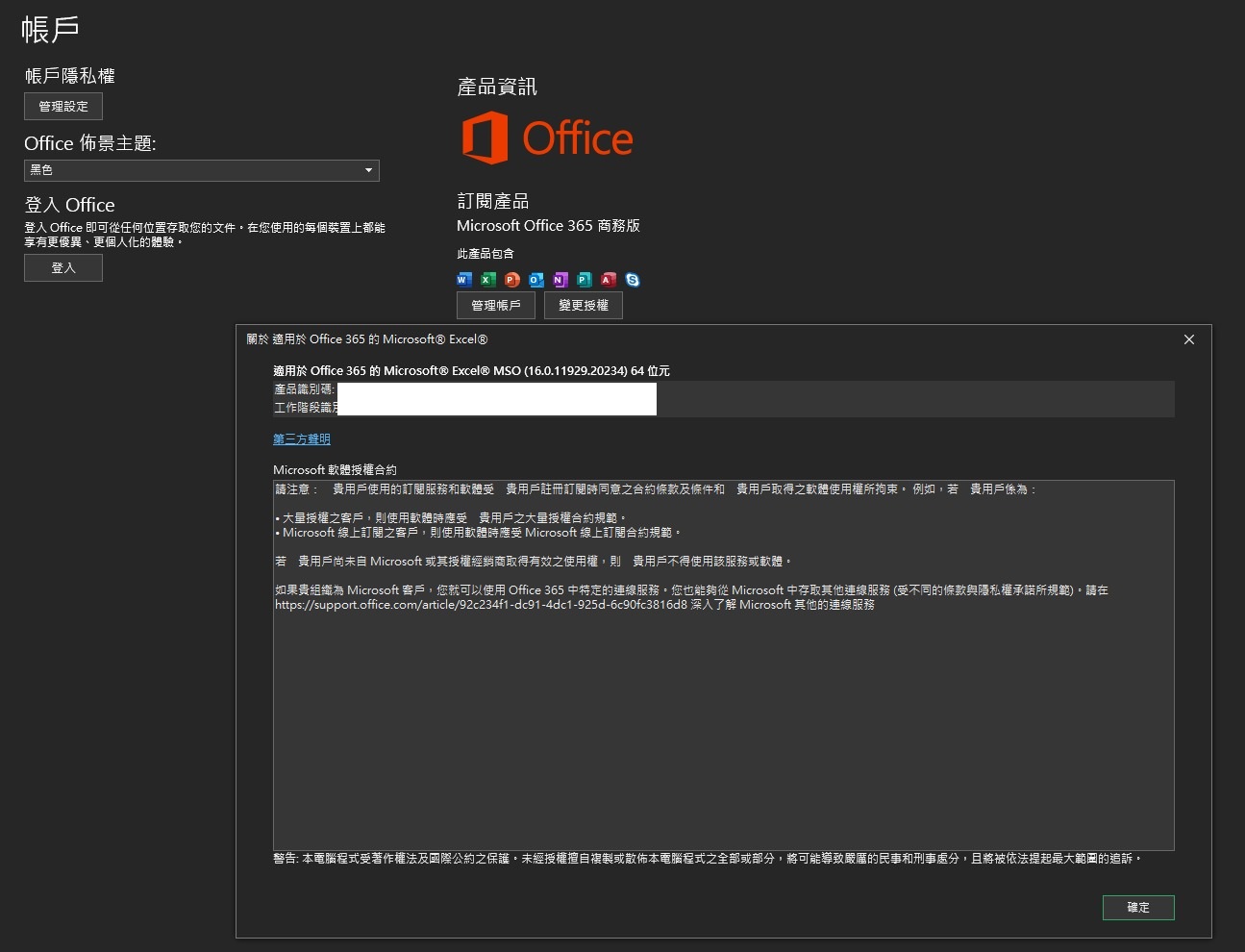
Task: Click the Outlook app icon
Action: [x=536, y=280]
